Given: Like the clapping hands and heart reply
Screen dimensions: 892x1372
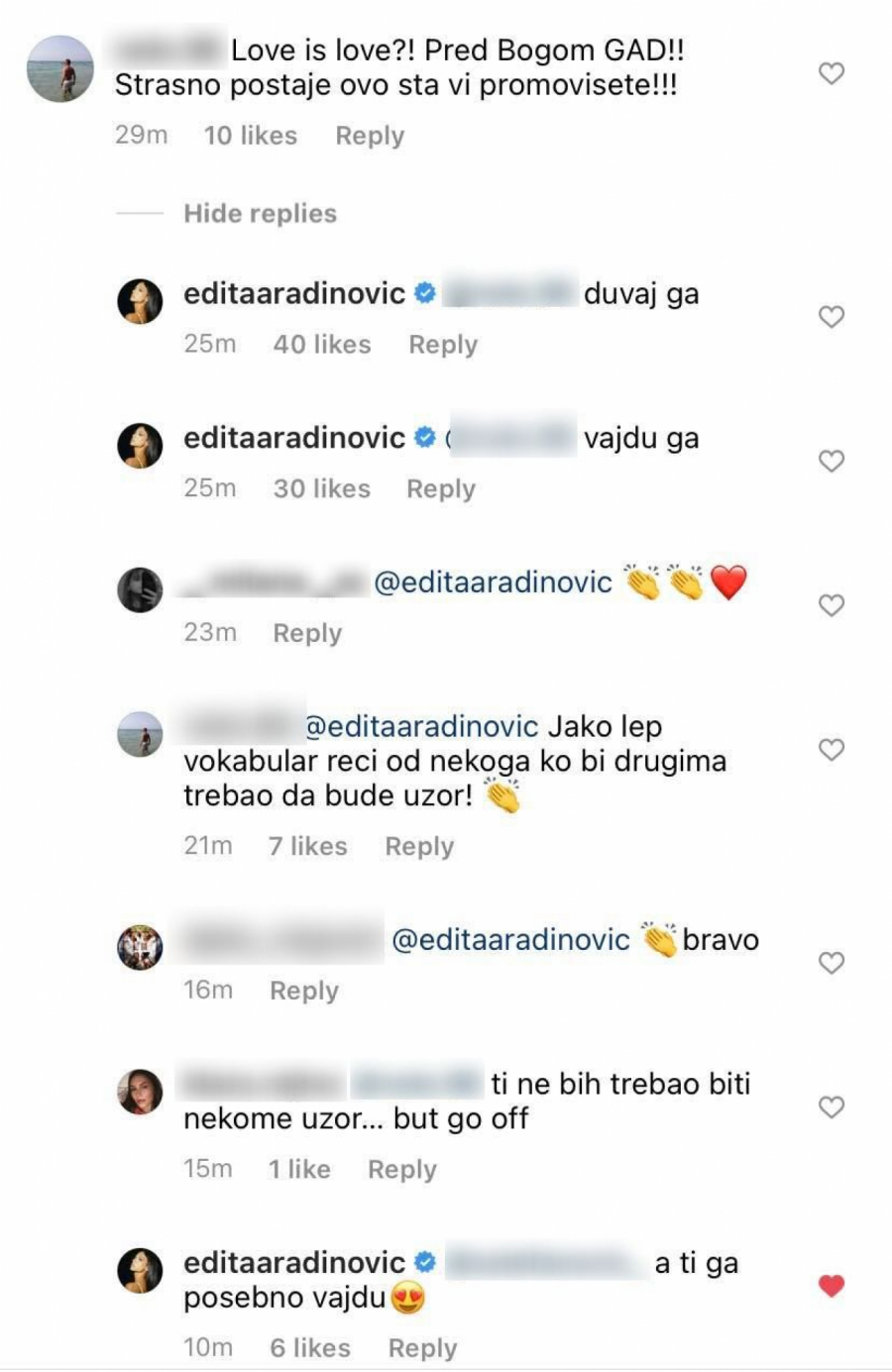Looking at the screenshot, I should 831,605.
